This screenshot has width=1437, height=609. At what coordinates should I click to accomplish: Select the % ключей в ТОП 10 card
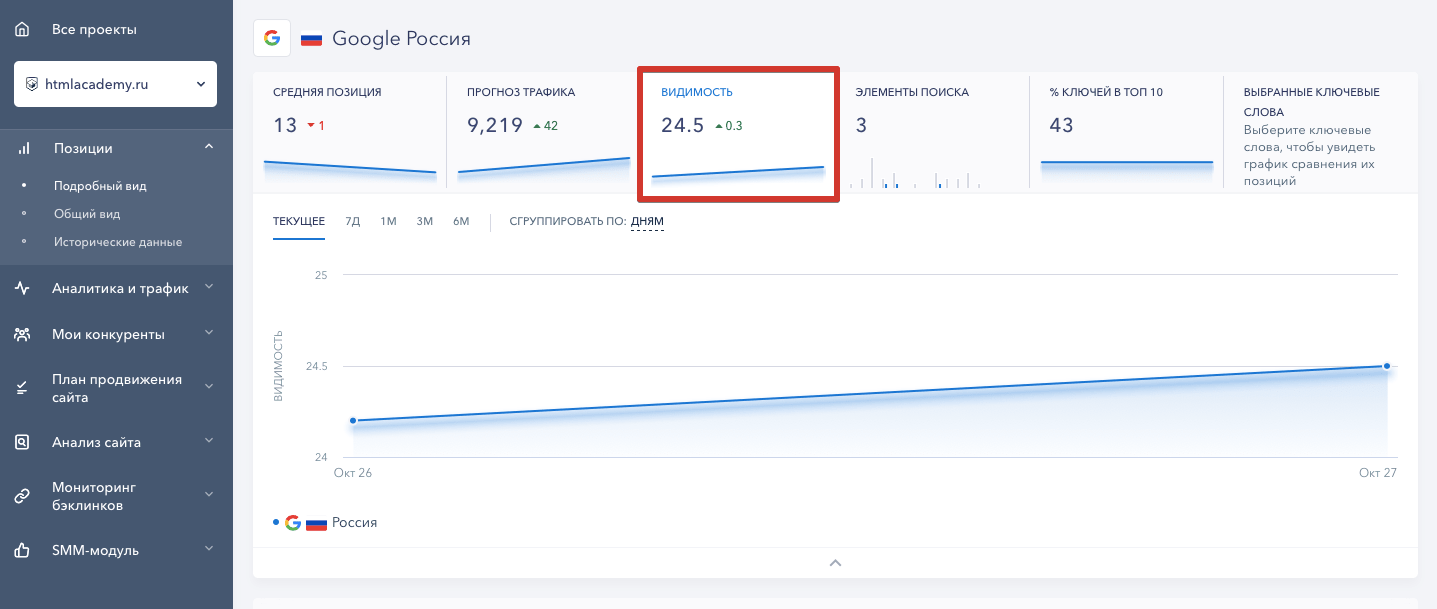1126,130
